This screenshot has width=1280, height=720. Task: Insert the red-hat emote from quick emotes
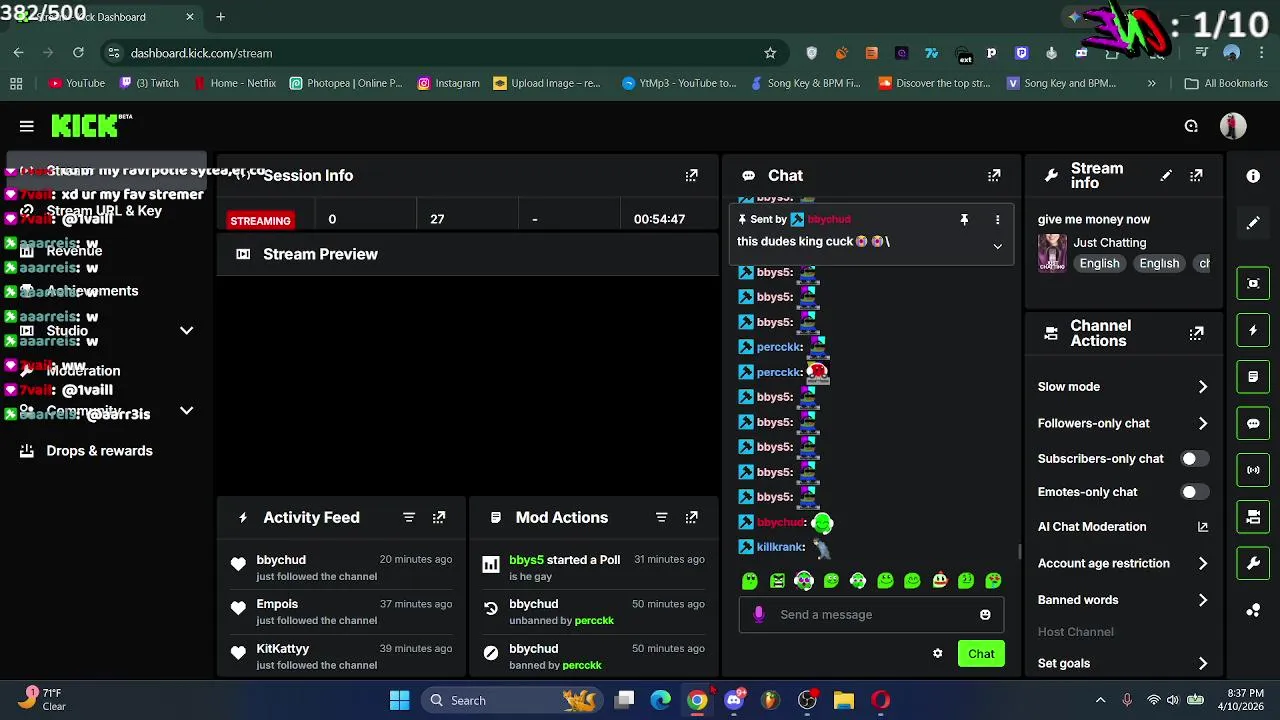(939, 580)
